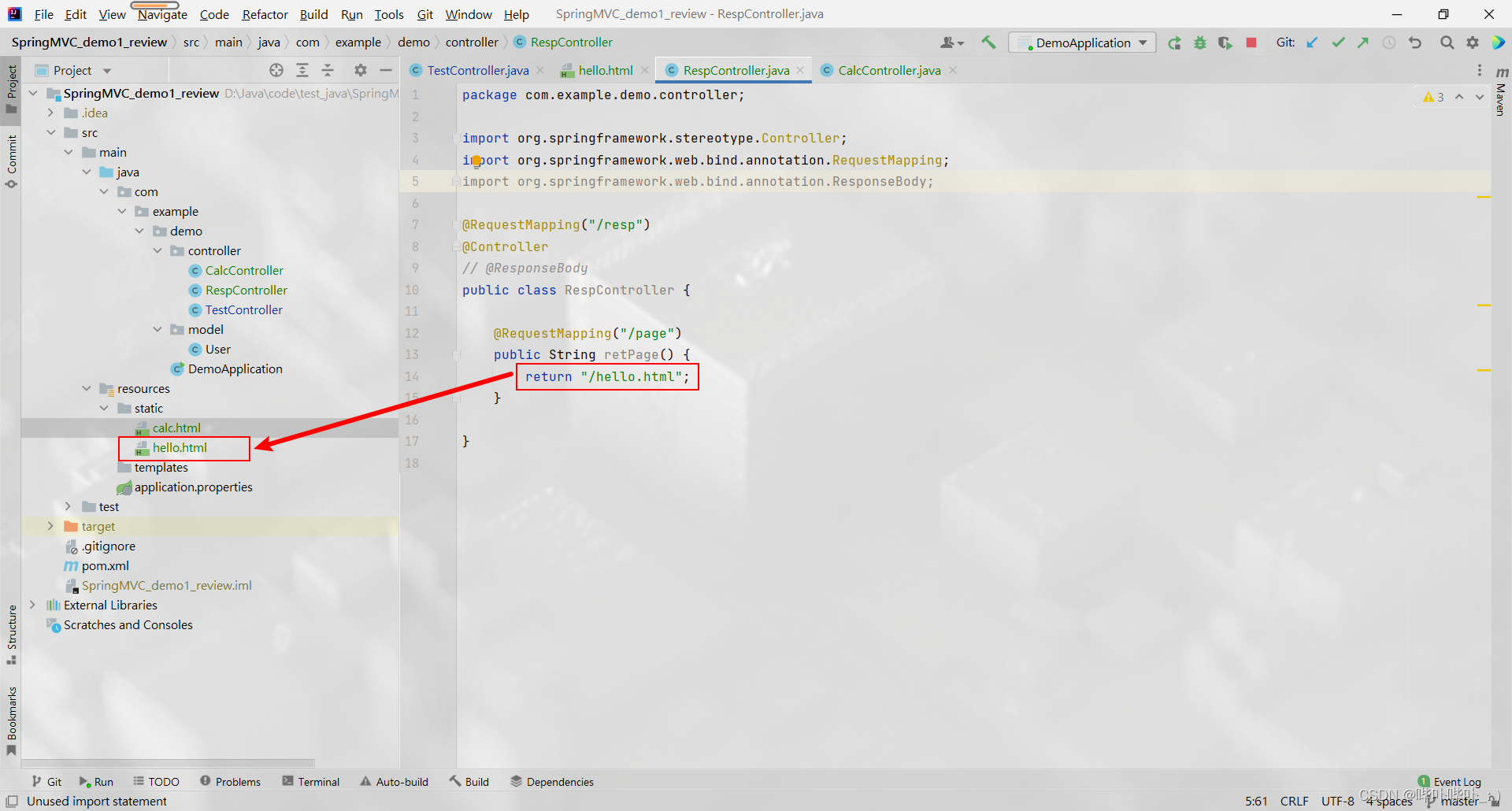Viewport: 1512px width, 811px height.
Task: Click RespController in breadcrumb bar
Action: [x=562, y=42]
